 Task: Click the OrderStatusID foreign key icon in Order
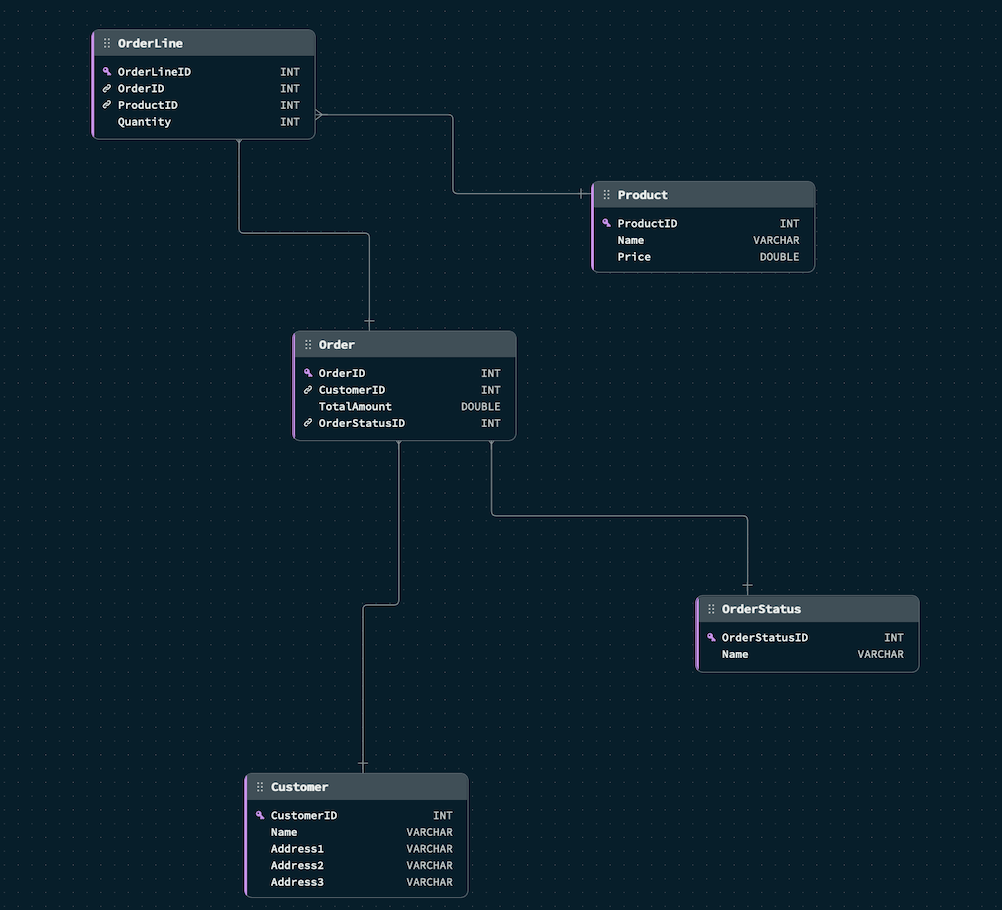point(308,423)
